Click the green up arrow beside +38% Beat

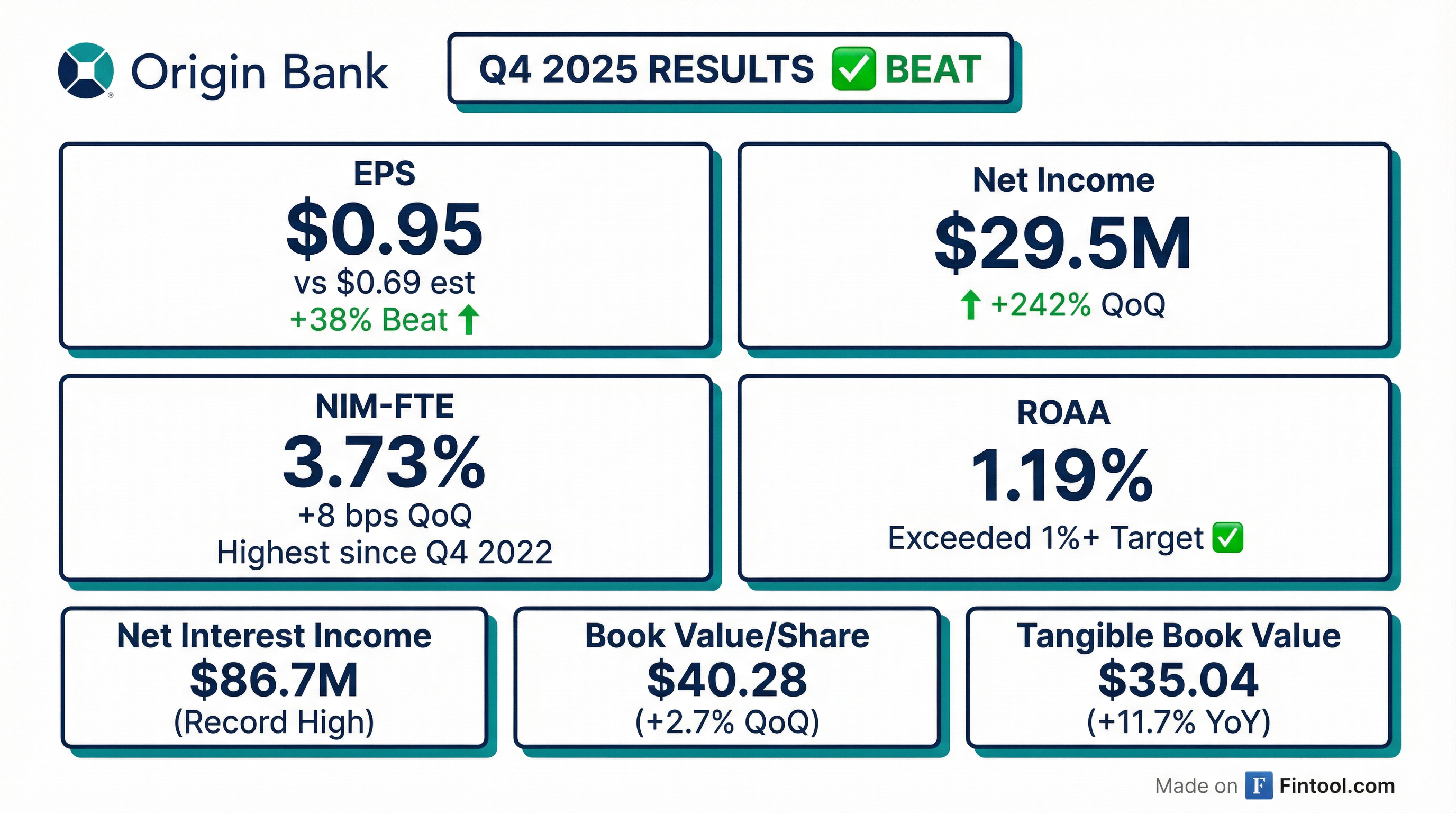coord(469,320)
